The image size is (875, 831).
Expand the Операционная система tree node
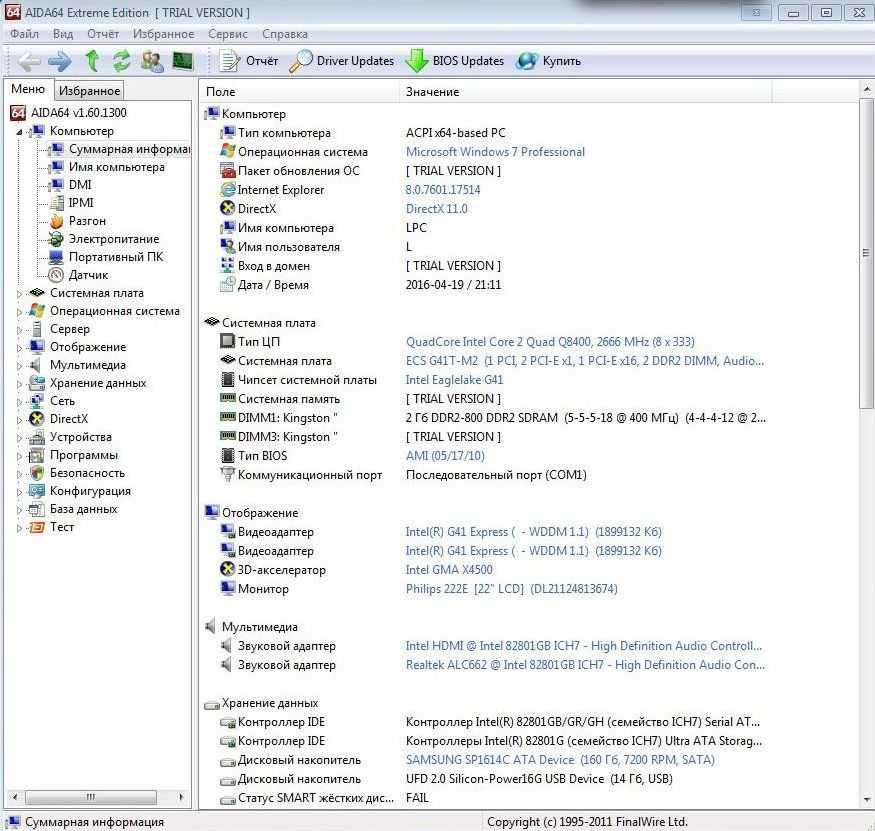coord(20,312)
